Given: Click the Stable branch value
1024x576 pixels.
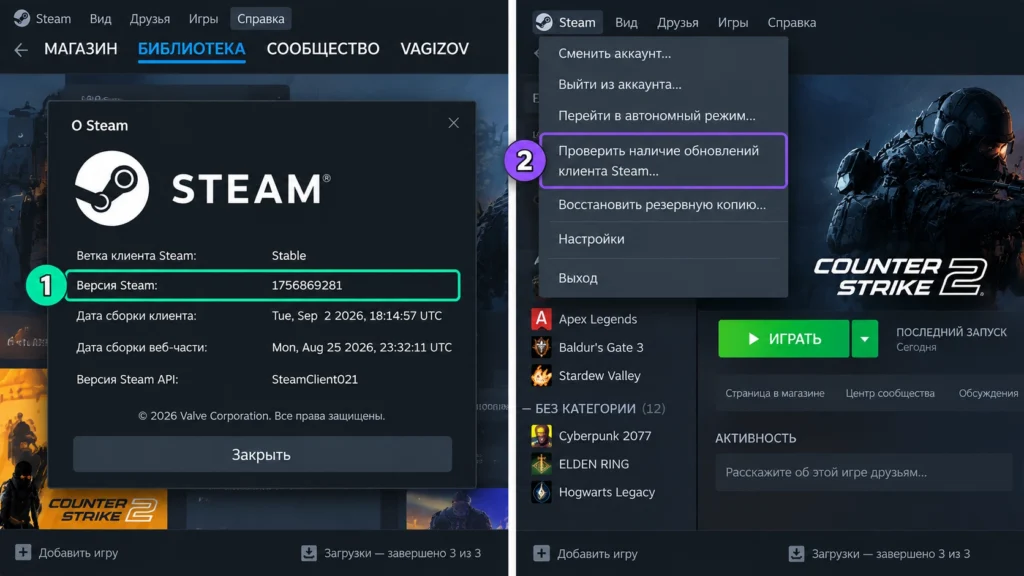Looking at the screenshot, I should pos(289,255).
